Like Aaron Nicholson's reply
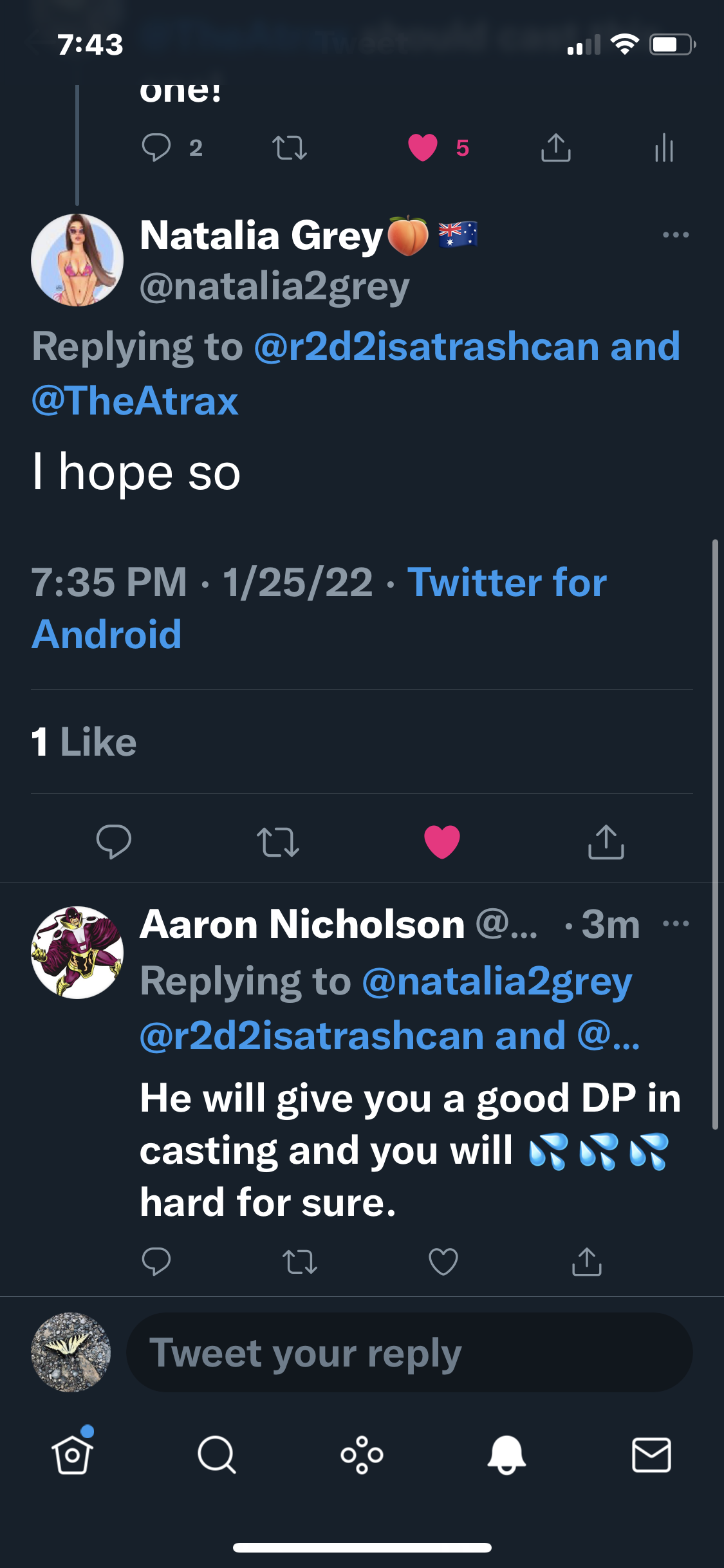 pyautogui.click(x=443, y=1262)
